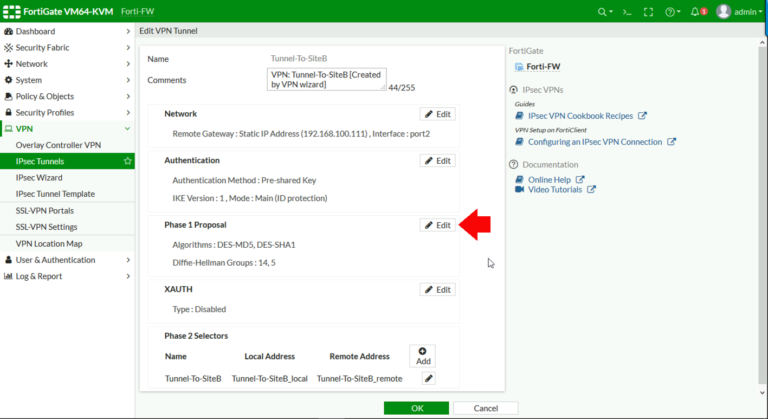768x419 pixels.
Task: Expand the Policy & Objects chevron
Action: coord(128,96)
